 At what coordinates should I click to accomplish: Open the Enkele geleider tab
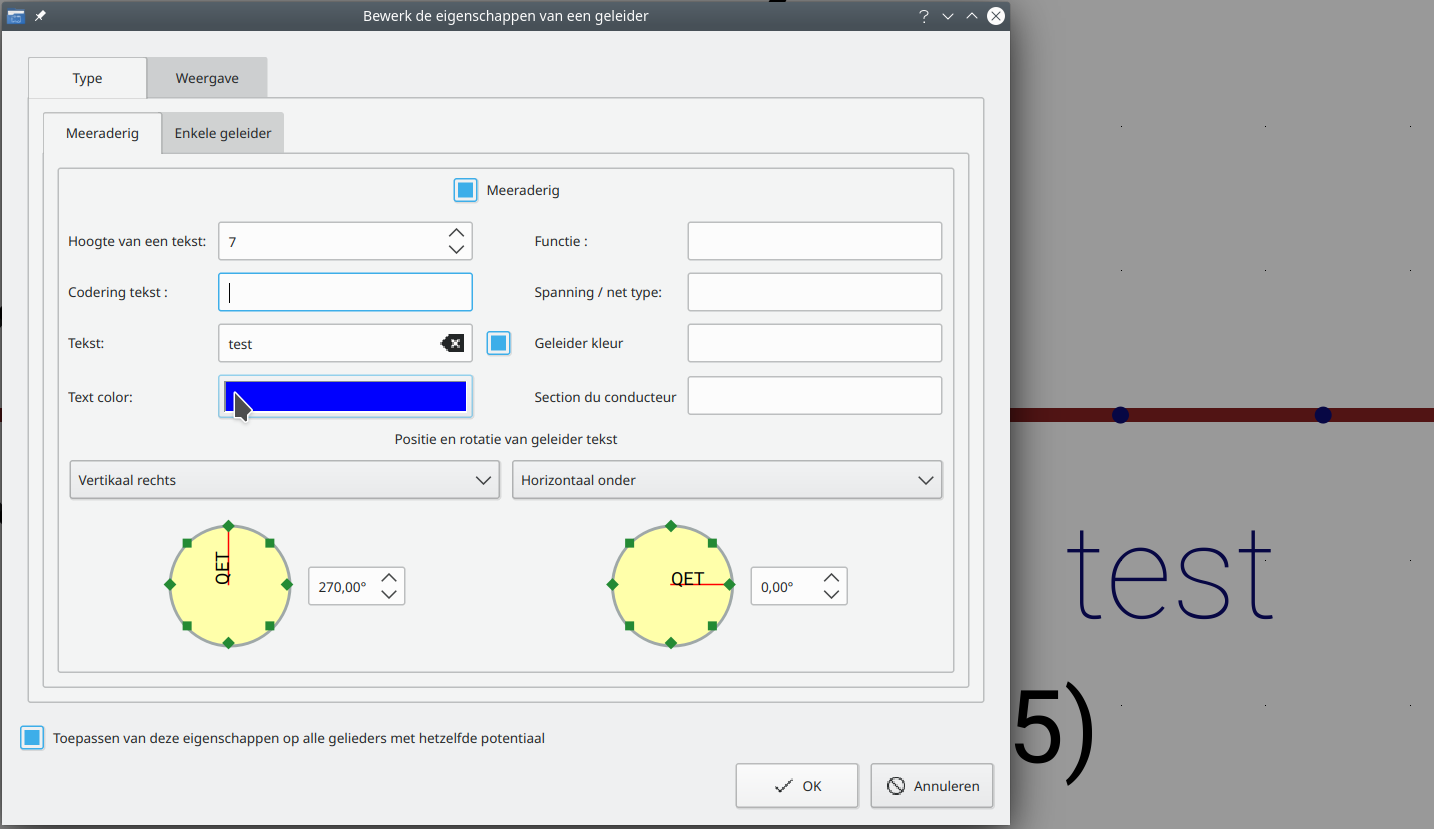click(x=223, y=133)
